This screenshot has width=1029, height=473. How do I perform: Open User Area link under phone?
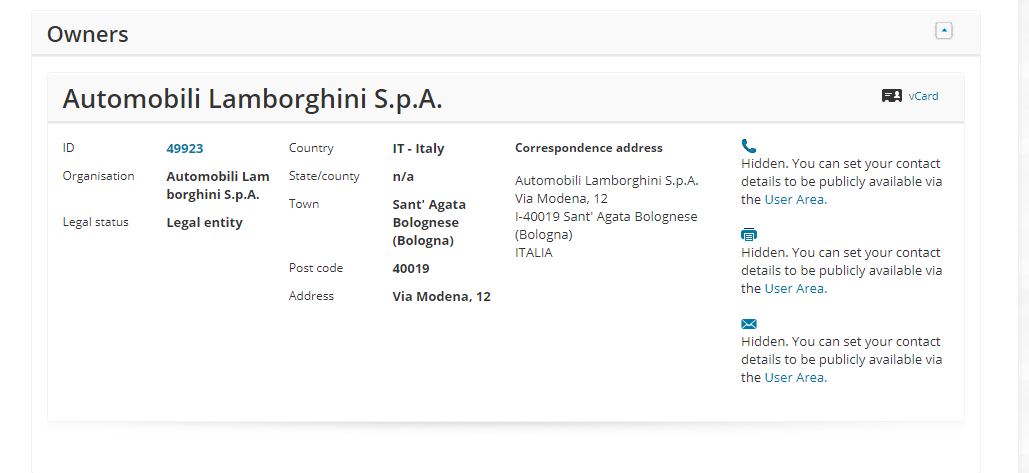(x=795, y=200)
